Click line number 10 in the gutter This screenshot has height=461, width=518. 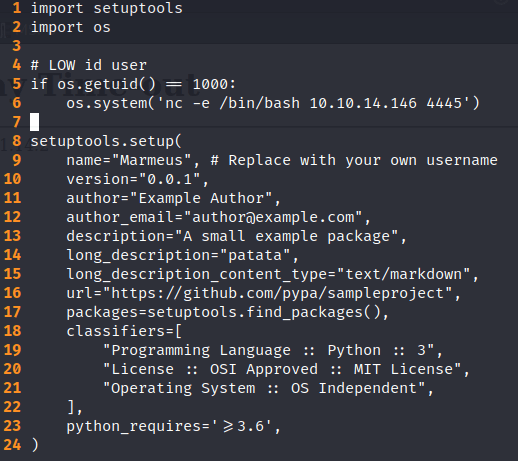[x=12, y=179]
